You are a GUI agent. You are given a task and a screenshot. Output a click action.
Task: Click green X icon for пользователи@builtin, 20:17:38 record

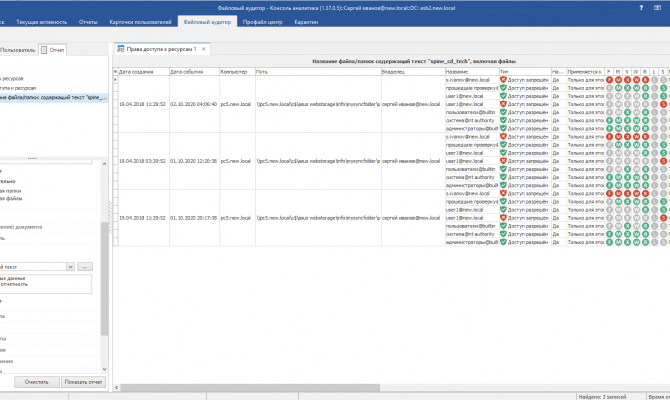point(627,226)
